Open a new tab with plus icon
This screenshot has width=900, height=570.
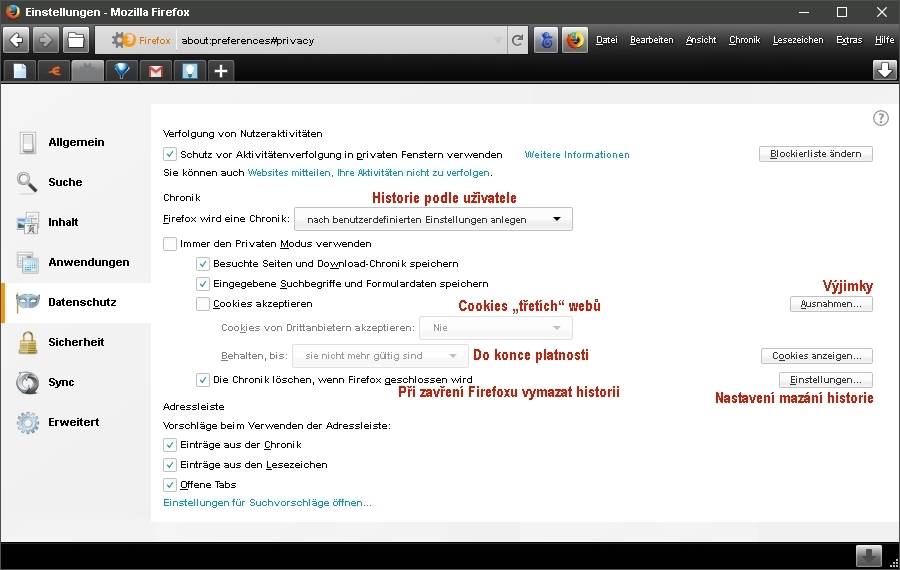(221, 71)
